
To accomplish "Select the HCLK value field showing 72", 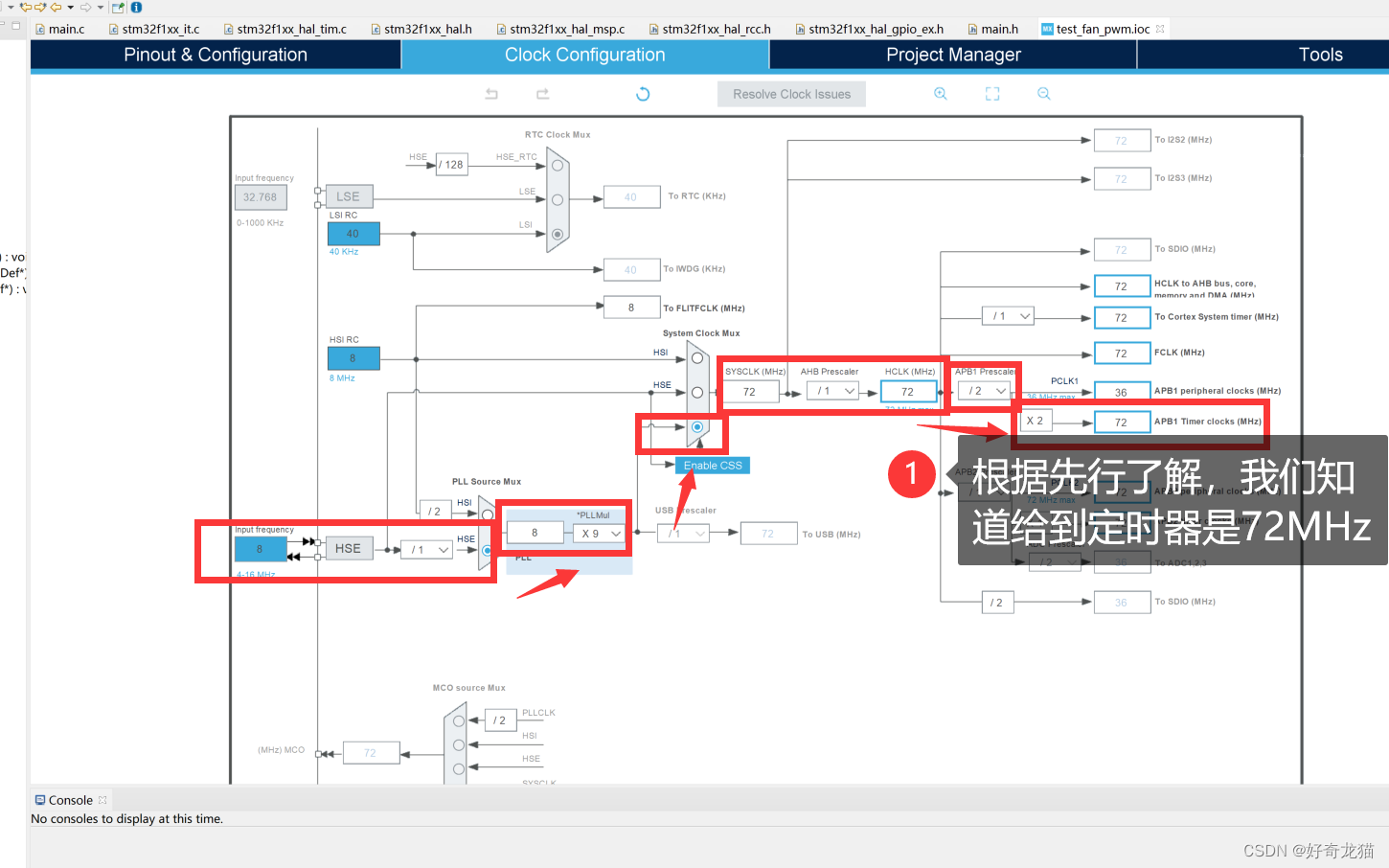I will (x=908, y=391).
